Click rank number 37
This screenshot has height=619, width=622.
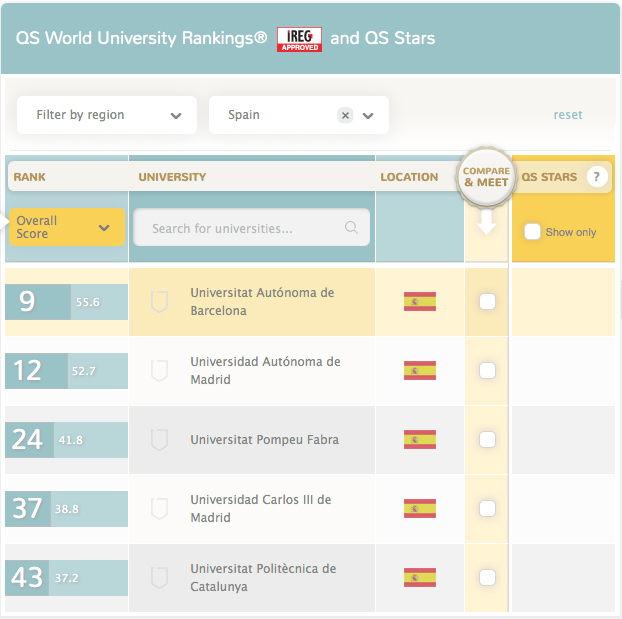(27, 509)
